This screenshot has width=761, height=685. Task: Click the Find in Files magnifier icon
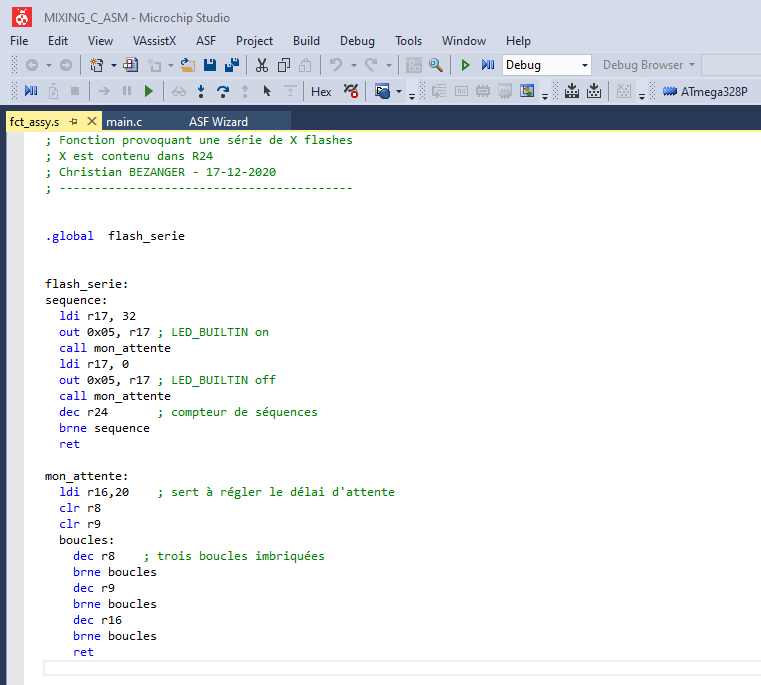pyautogui.click(x=435, y=65)
